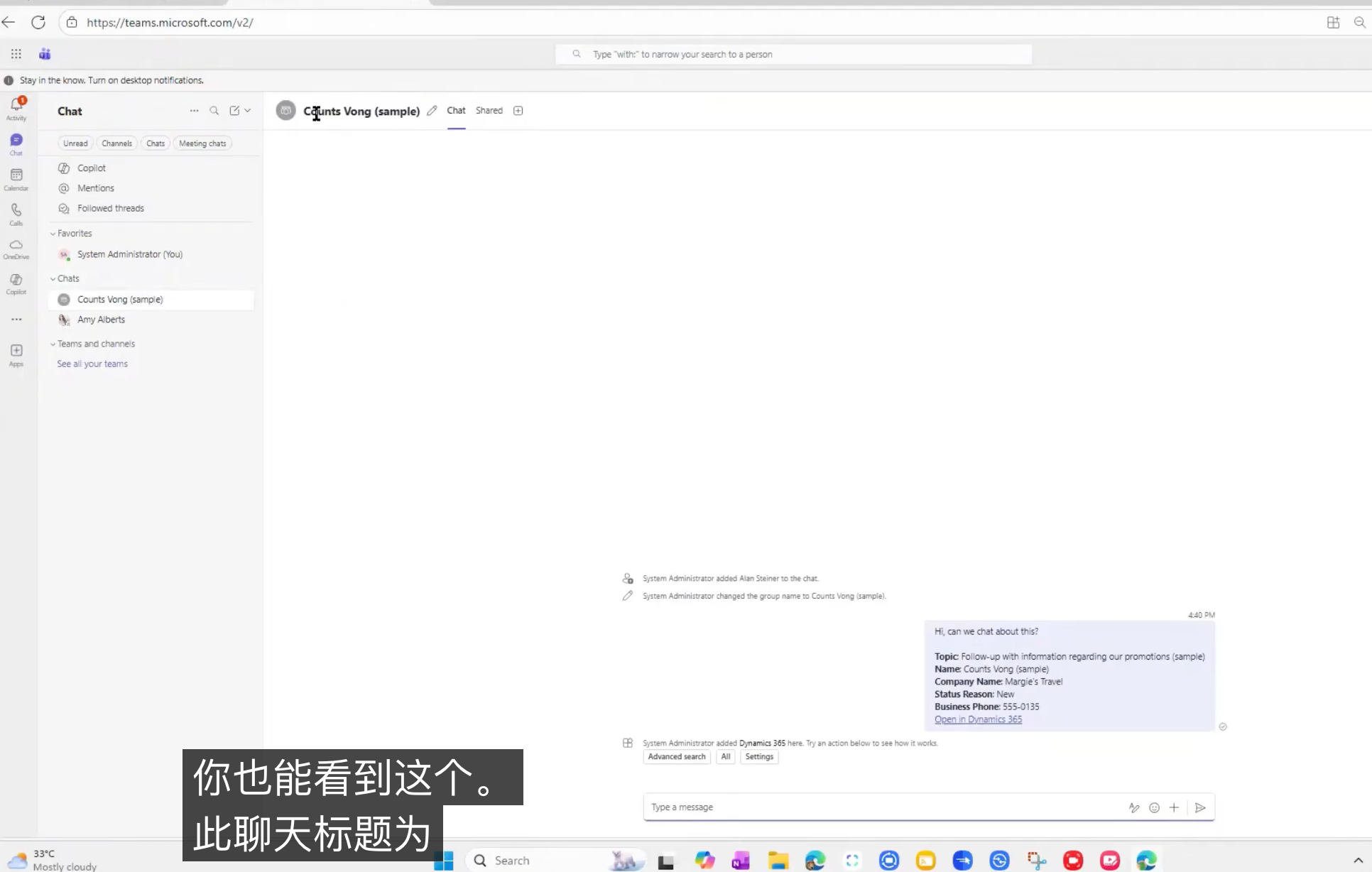Open the Calendar from the app rail
This screenshot has width=1372, height=872.
(16, 179)
